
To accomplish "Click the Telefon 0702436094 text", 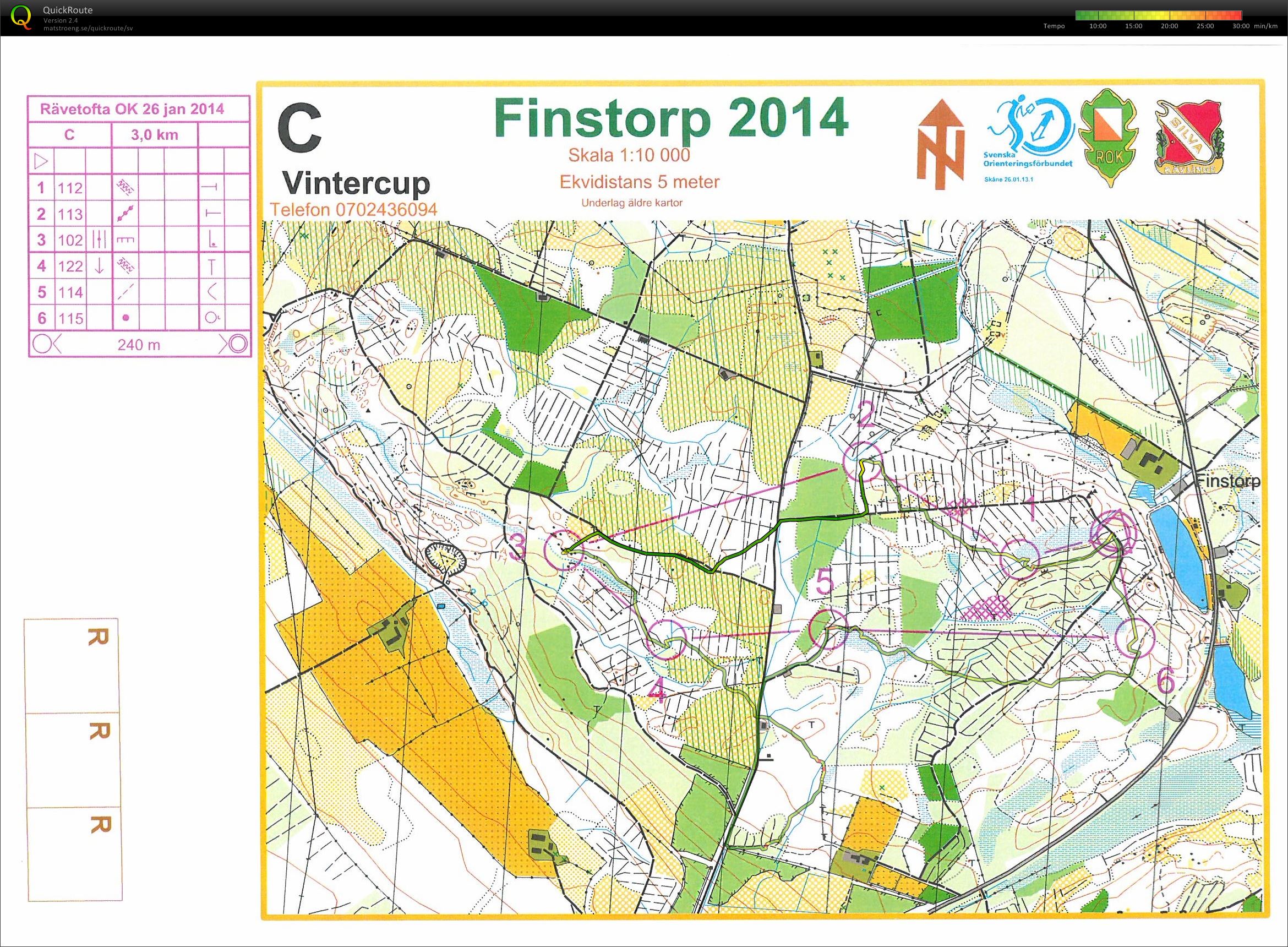I will [x=353, y=210].
